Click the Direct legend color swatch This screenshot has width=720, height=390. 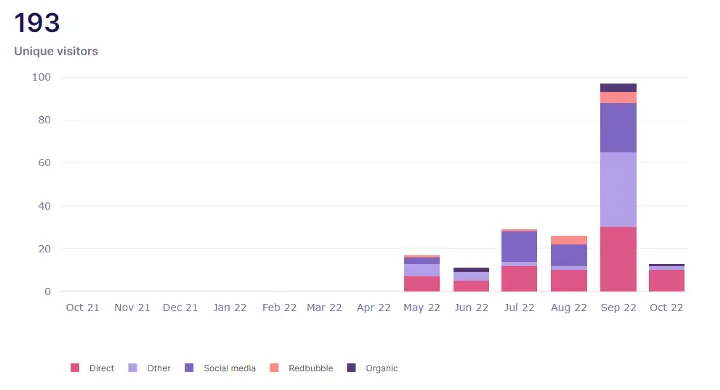[x=75, y=367]
